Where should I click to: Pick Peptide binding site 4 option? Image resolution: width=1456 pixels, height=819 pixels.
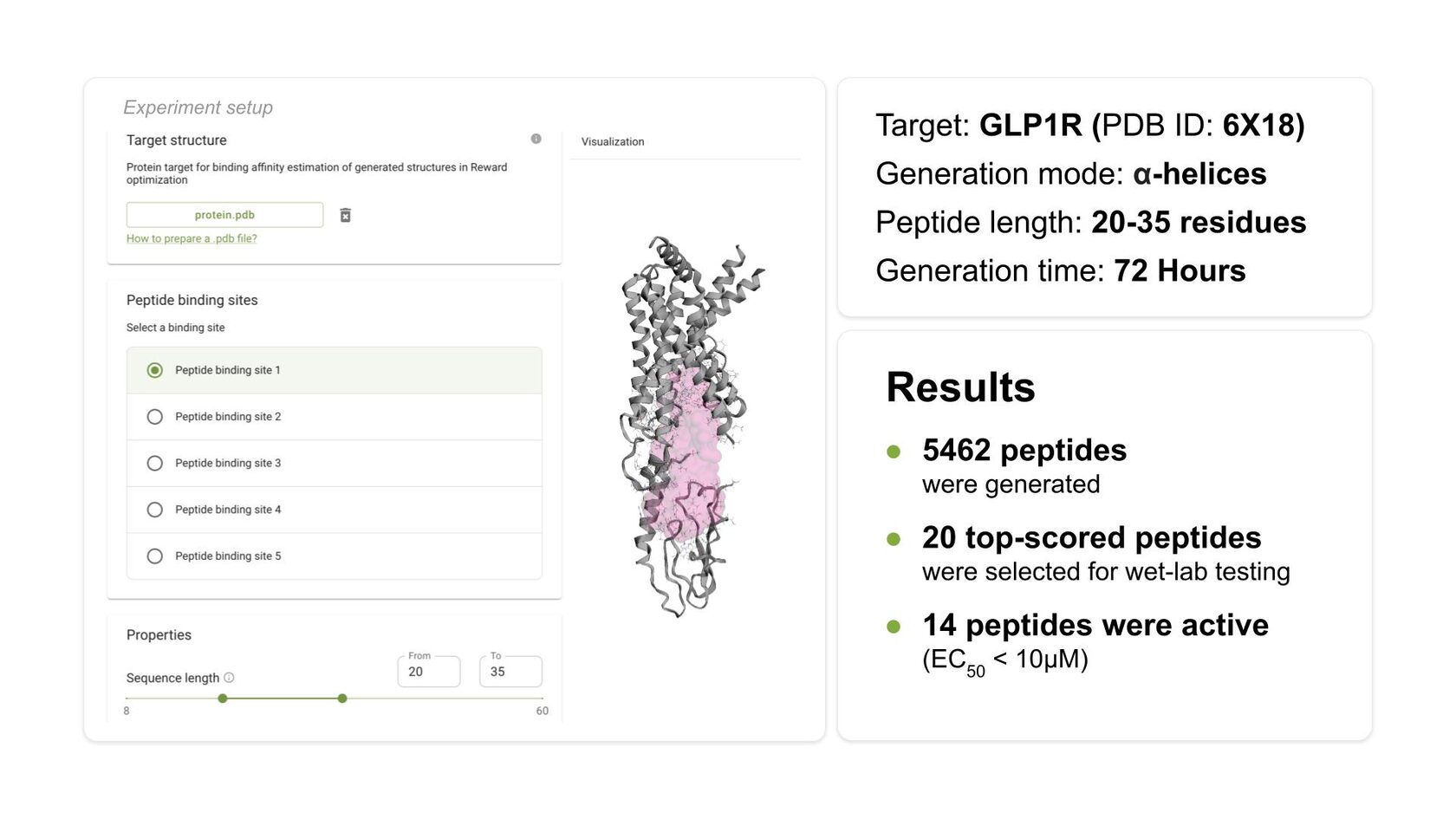click(155, 510)
